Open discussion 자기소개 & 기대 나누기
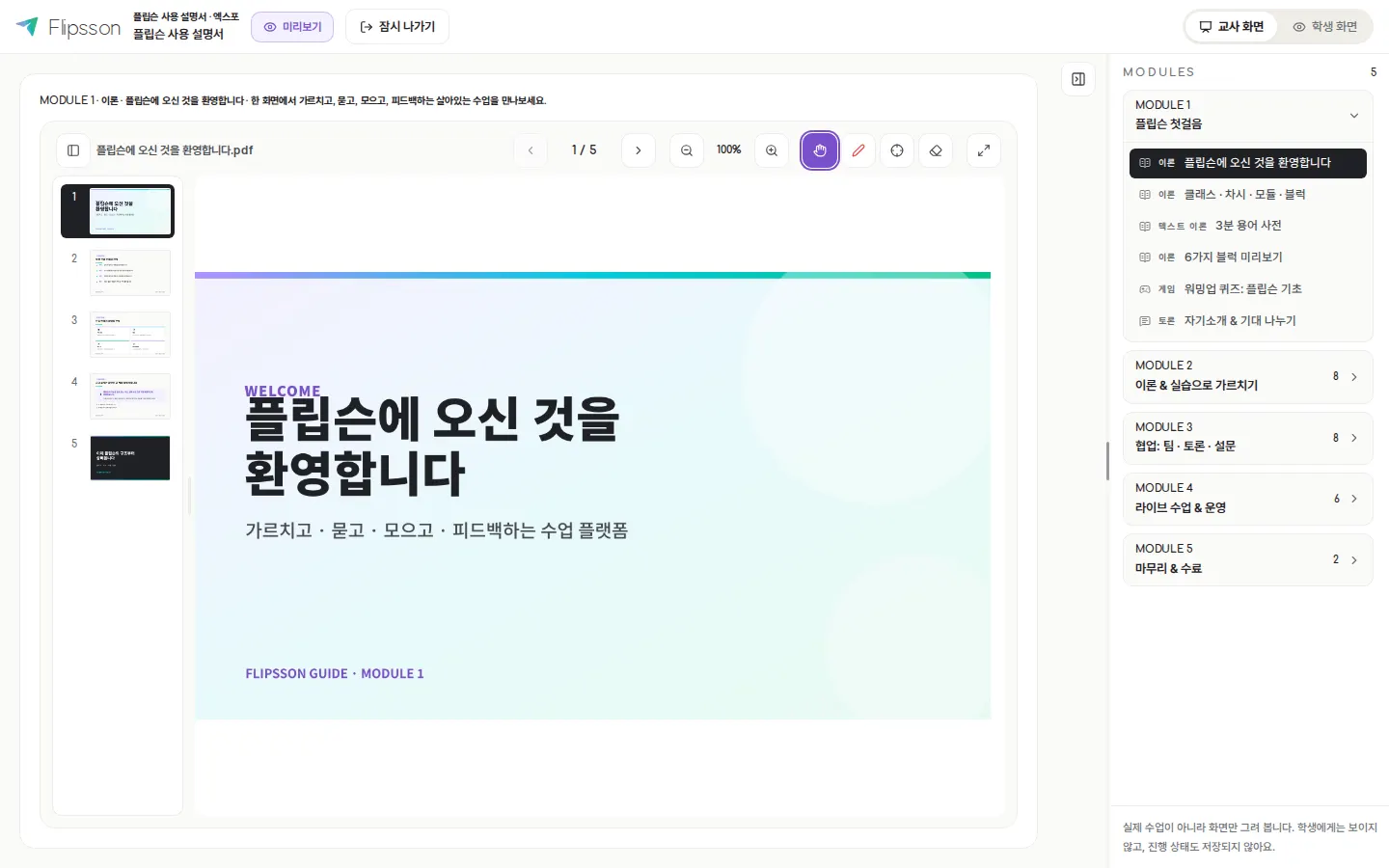Image resolution: width=1389 pixels, height=868 pixels. tap(1247, 321)
